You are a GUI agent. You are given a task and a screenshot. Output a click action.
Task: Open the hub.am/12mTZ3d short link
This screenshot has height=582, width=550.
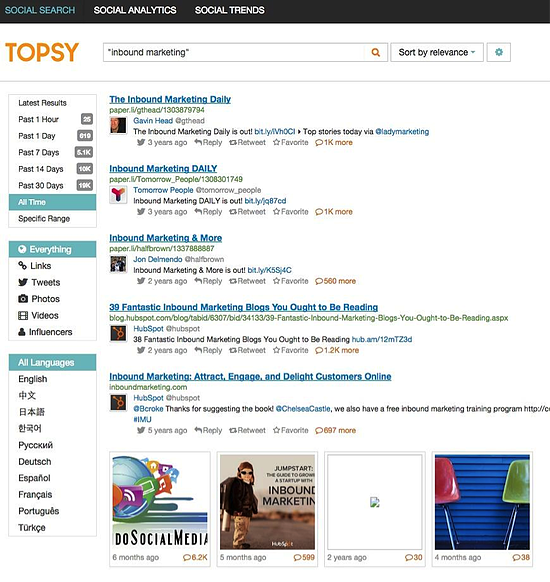tap(382, 339)
